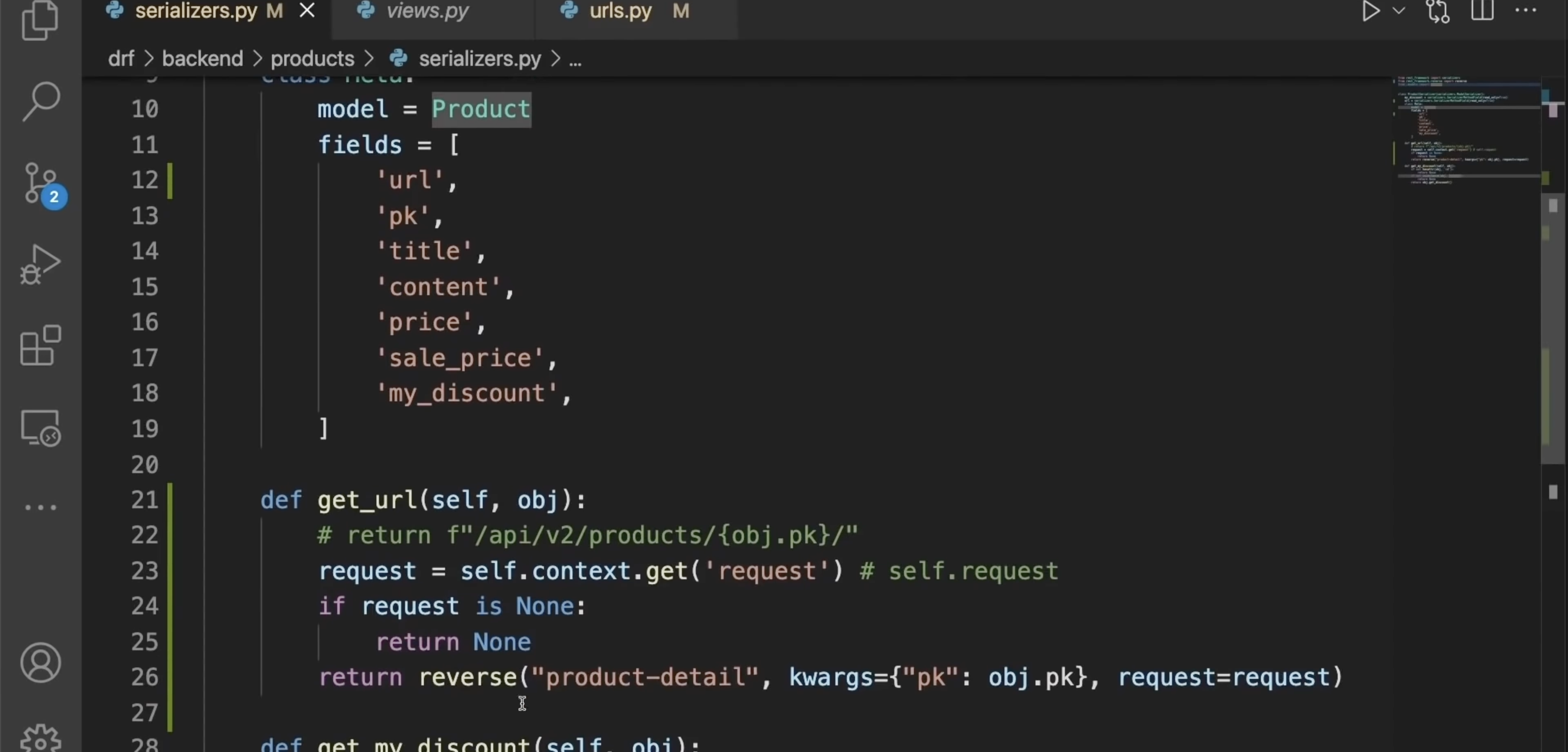Viewport: 1568px width, 752px height.
Task: Open the Extensions view icon
Action: 41,346
